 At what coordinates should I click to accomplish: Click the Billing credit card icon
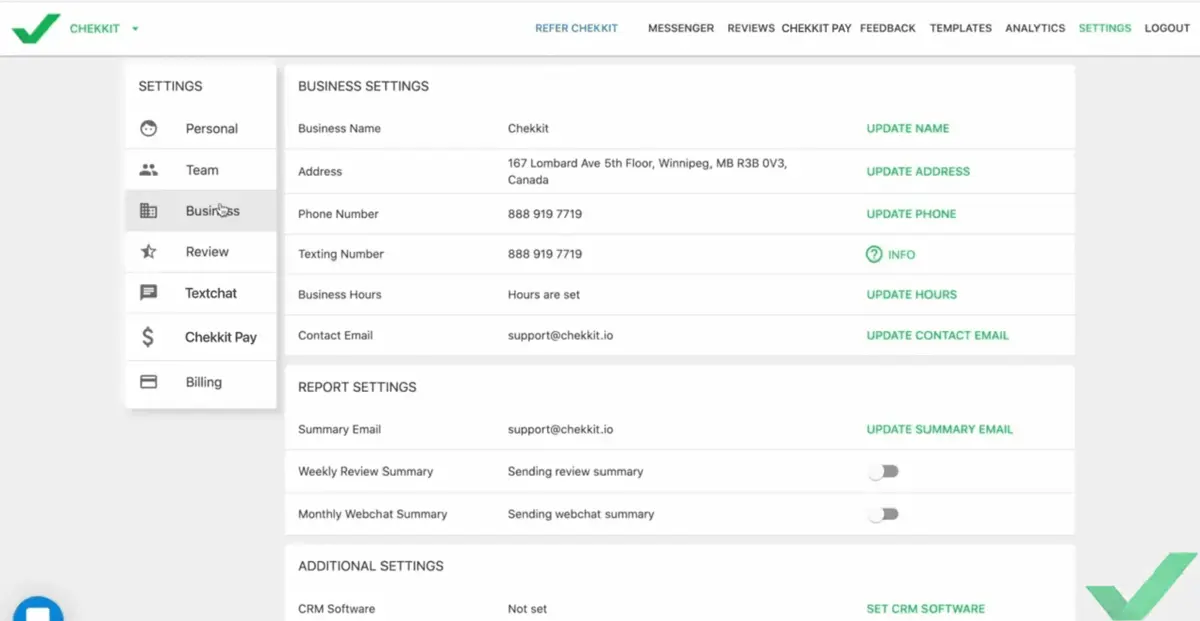tap(148, 382)
